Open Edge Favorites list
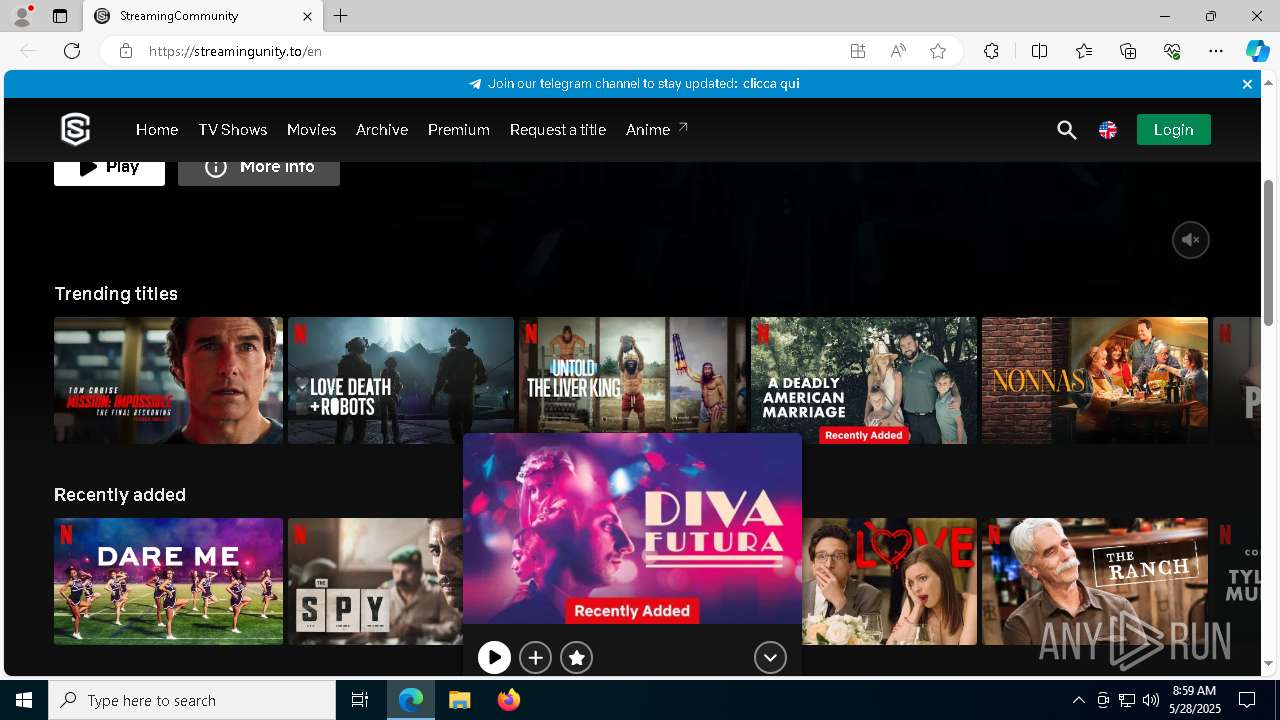 1084,51
